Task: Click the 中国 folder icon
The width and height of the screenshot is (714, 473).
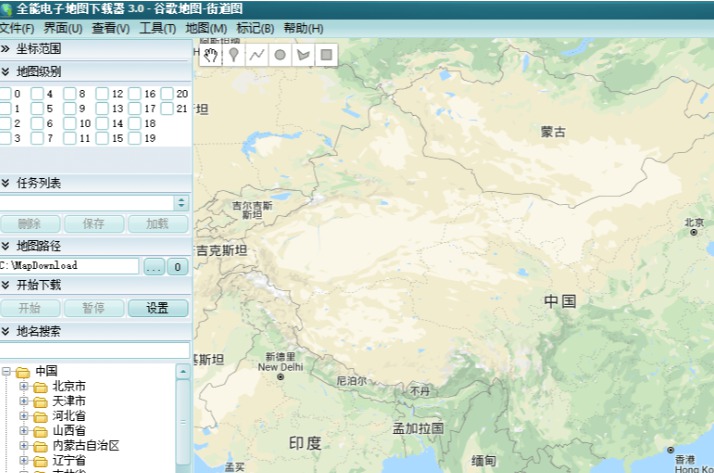Action: pos(23,372)
